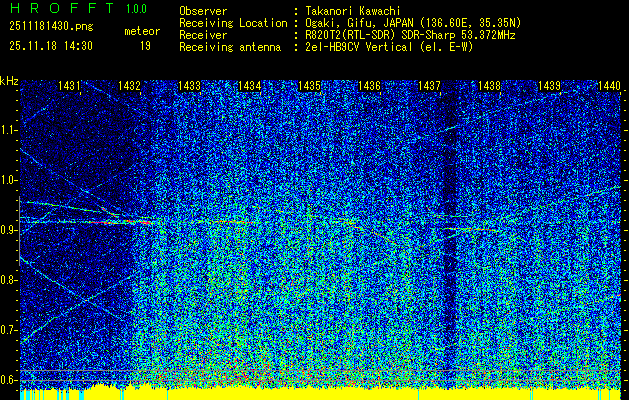Screen dimensions: 629x400
Task: Click time marker 1433
Action: 189,86
